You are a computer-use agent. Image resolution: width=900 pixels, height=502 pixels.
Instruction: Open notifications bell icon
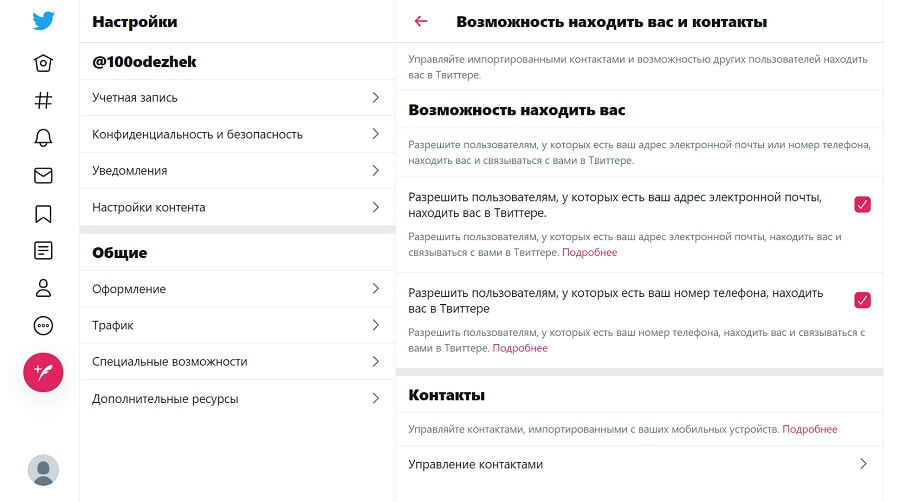coord(43,138)
